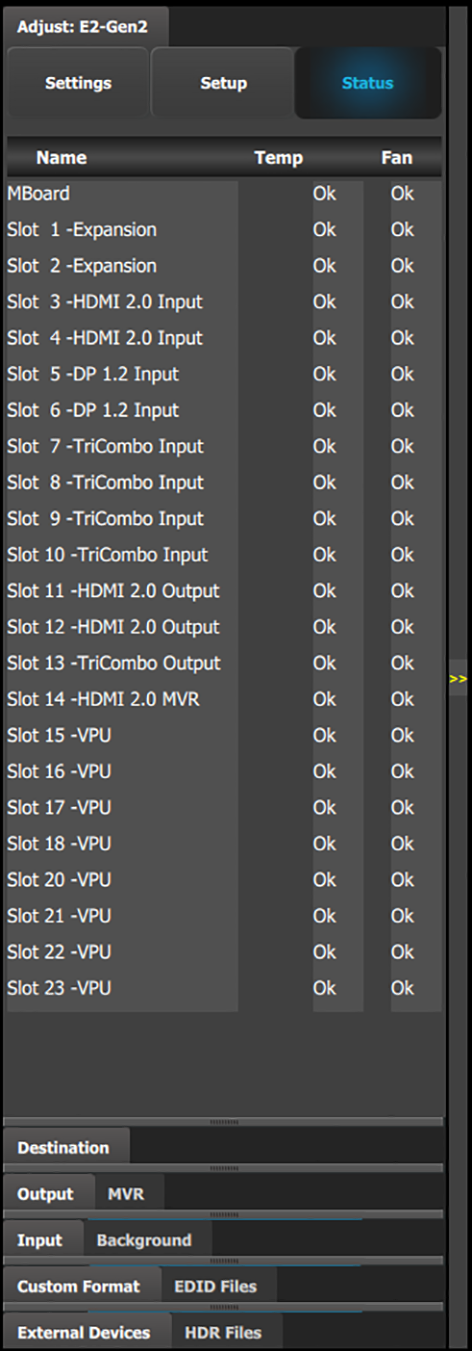This screenshot has width=472, height=1351.
Task: Open the Background tab
Action: [x=144, y=1240]
